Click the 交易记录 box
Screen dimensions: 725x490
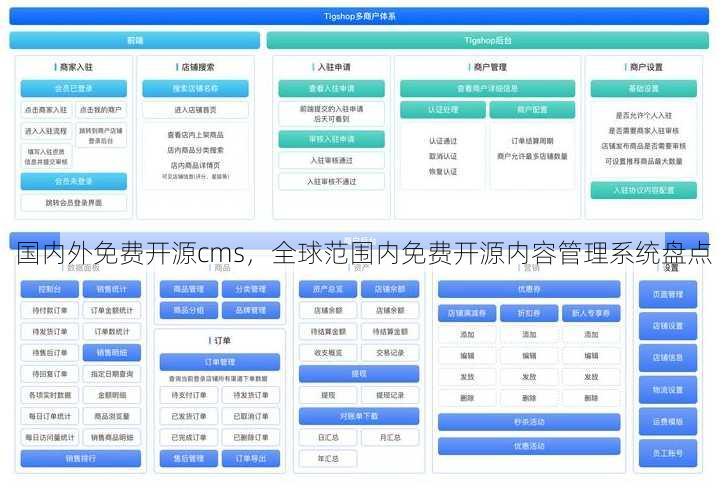pos(390,353)
